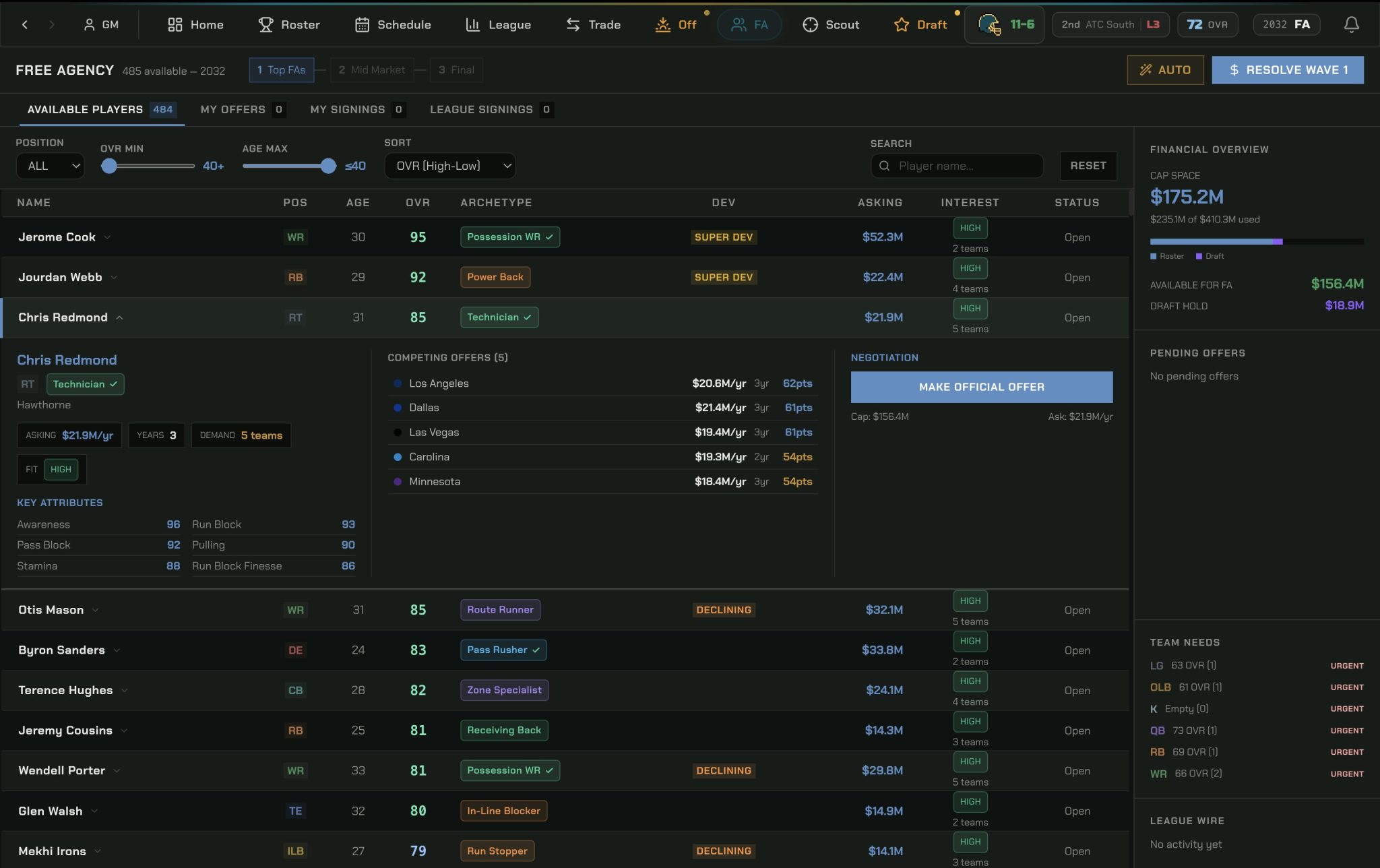
Task: Open Draft via star icon
Action: (901, 25)
